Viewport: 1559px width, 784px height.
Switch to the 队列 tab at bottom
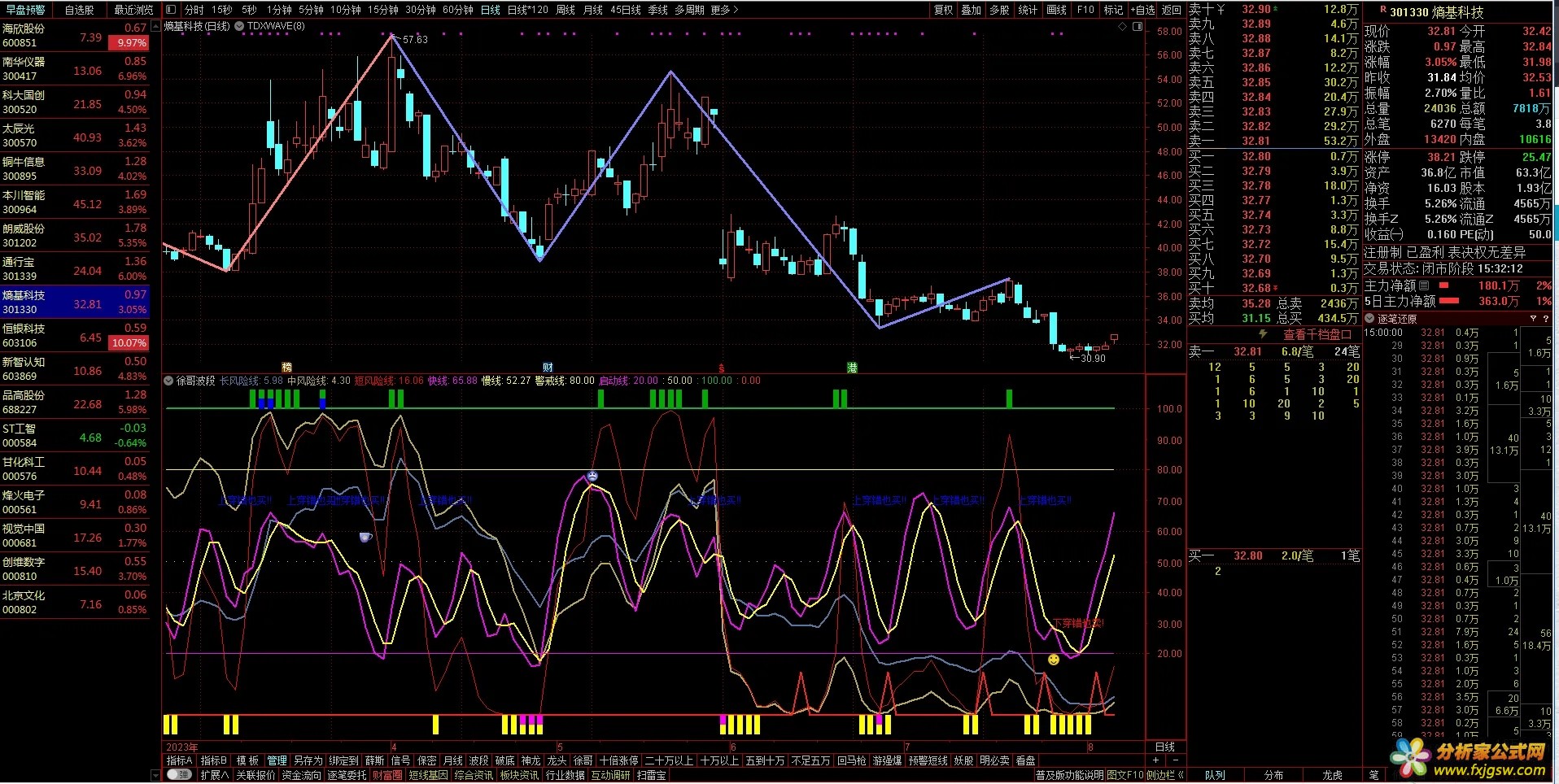click(1215, 775)
